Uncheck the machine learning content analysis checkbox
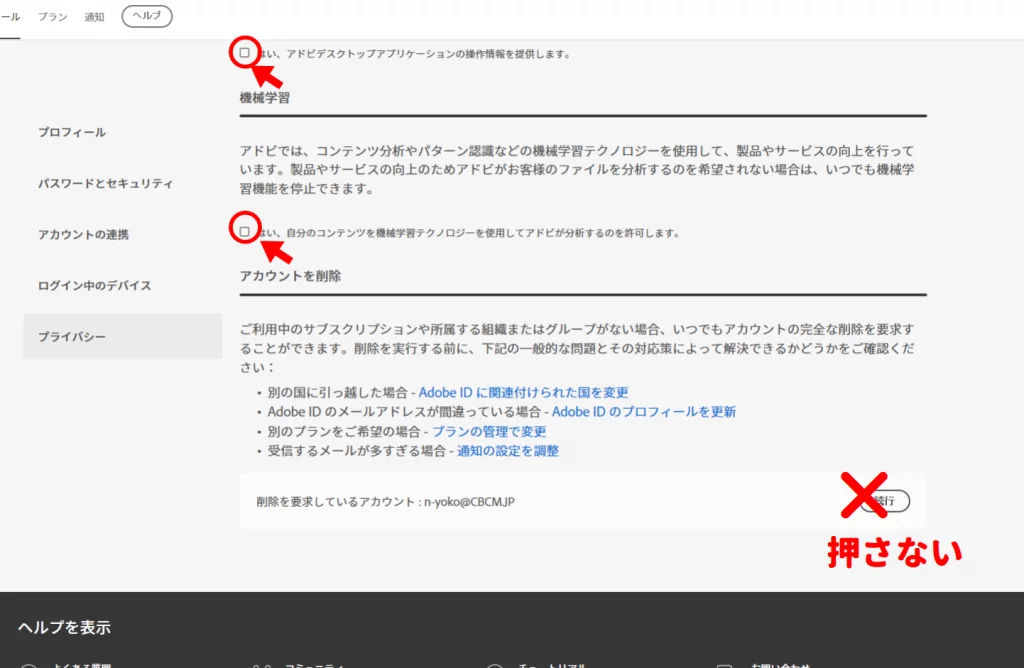1024x668 pixels. [245, 232]
